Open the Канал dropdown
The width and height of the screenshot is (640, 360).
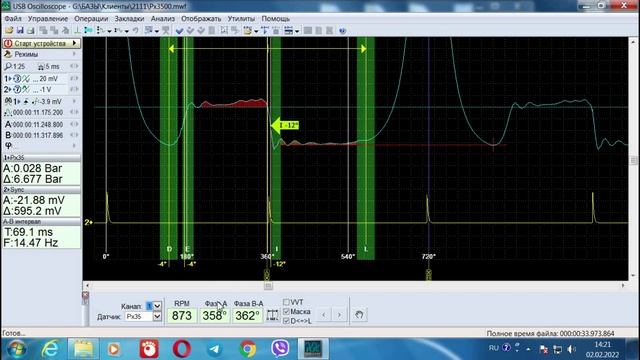tap(157, 306)
